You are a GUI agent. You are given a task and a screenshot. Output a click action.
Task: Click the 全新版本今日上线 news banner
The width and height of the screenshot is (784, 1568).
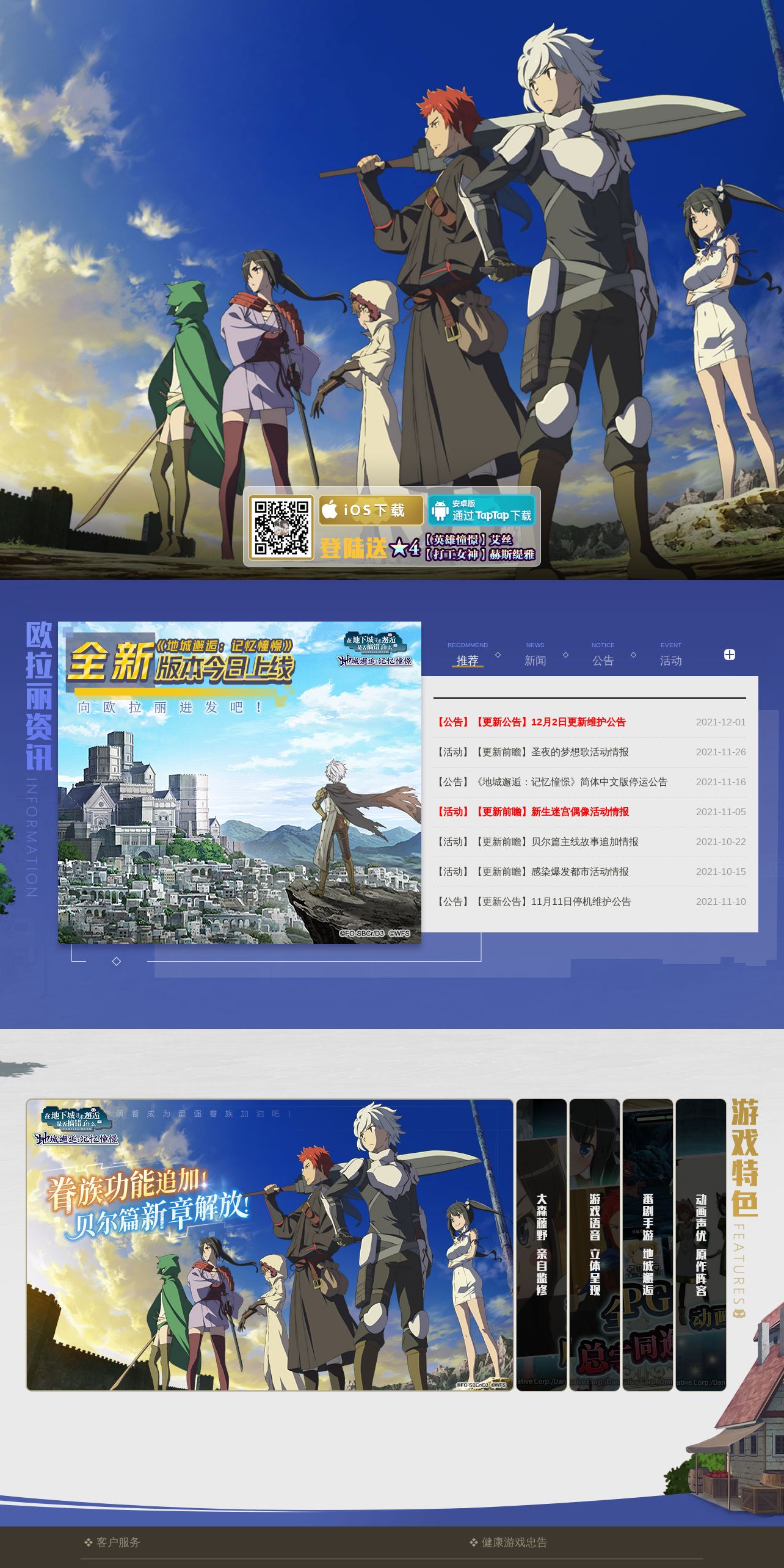click(239, 783)
